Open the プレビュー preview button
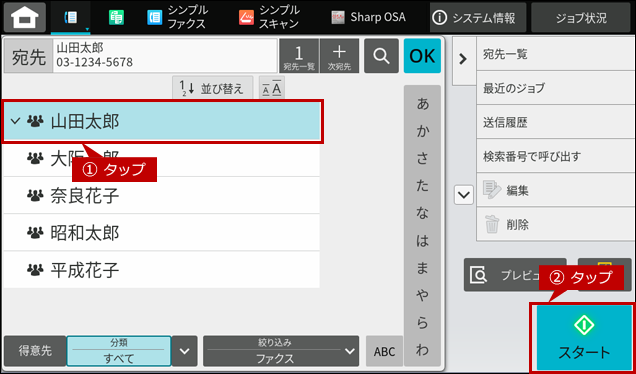The image size is (636, 374). pos(515,275)
